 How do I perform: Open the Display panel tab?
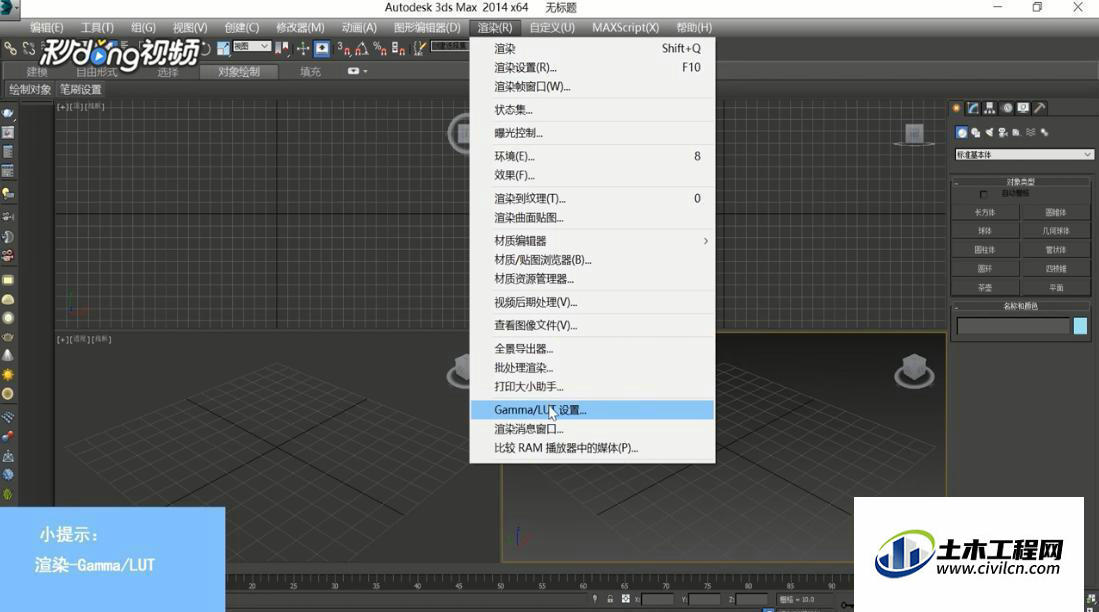1023,108
